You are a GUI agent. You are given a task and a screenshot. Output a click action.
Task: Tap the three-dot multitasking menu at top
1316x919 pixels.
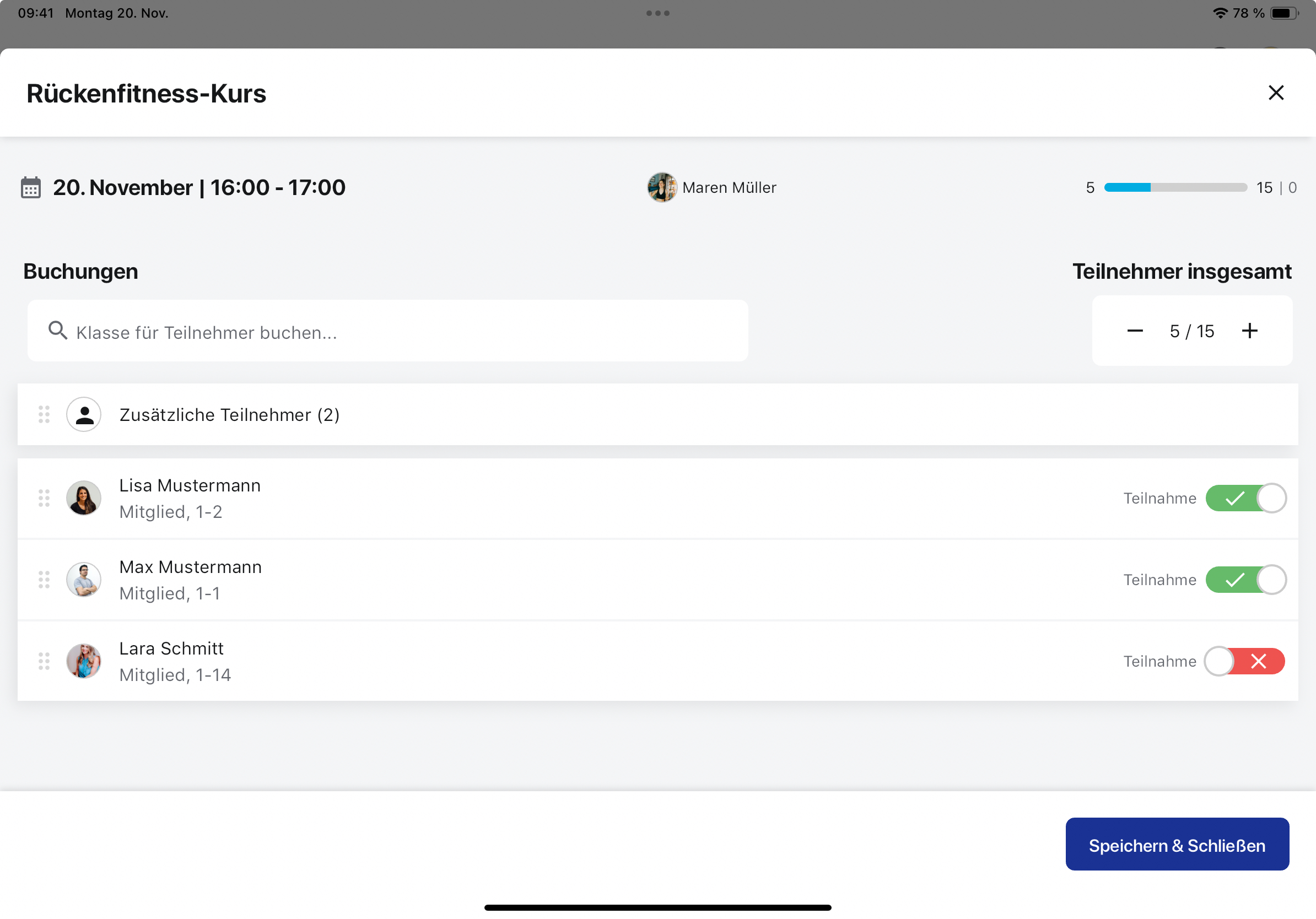tap(657, 13)
